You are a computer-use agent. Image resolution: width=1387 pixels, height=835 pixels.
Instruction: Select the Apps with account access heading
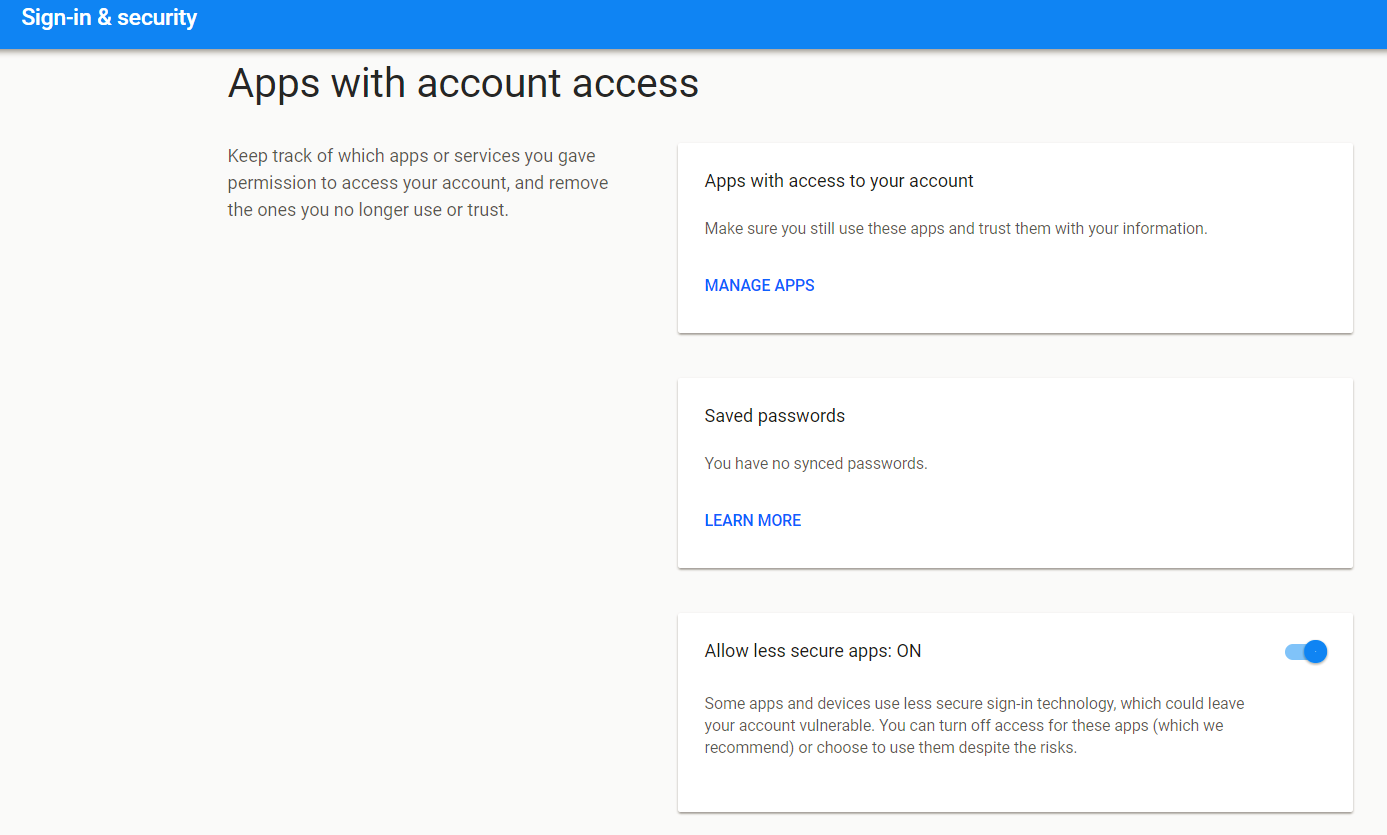click(463, 83)
